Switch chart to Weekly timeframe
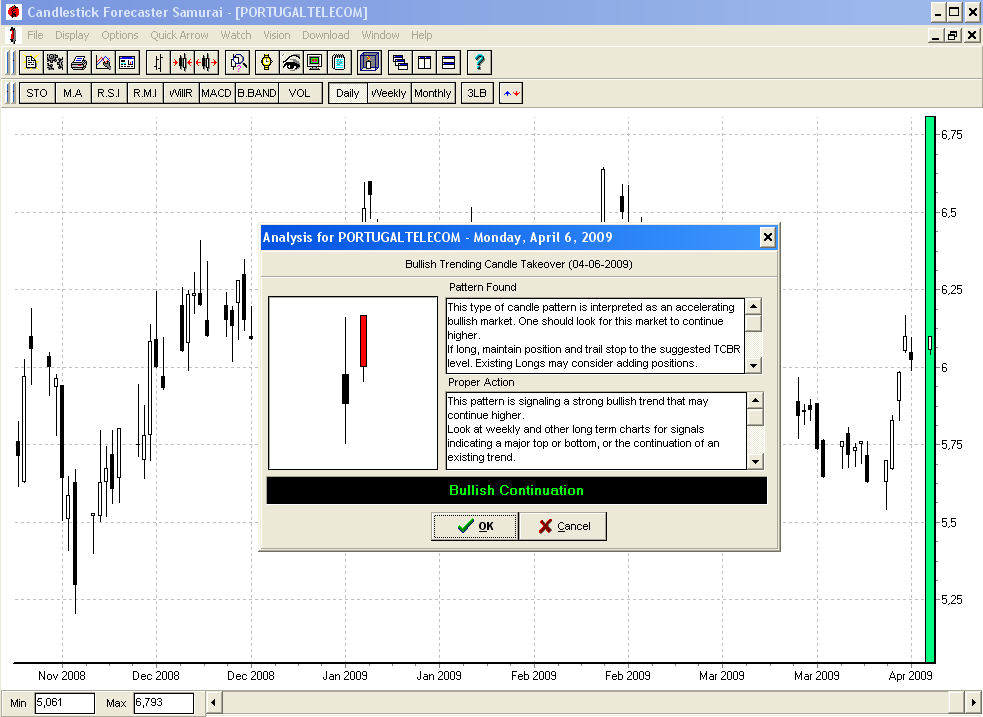 pos(389,93)
